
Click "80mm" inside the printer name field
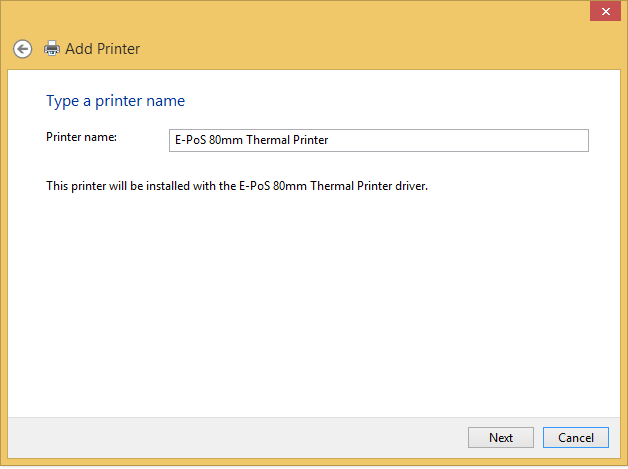225,140
